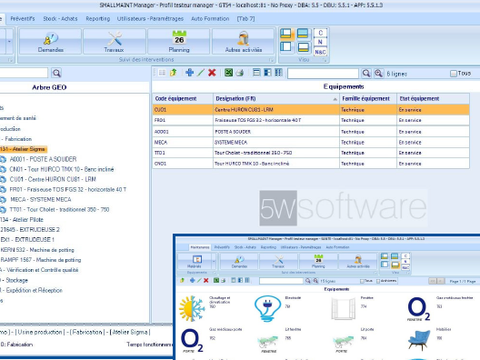Image resolution: width=480 pixels, height=360 pixels.
Task: Click the printer icon in equipment toolbar
Action: tap(240, 72)
